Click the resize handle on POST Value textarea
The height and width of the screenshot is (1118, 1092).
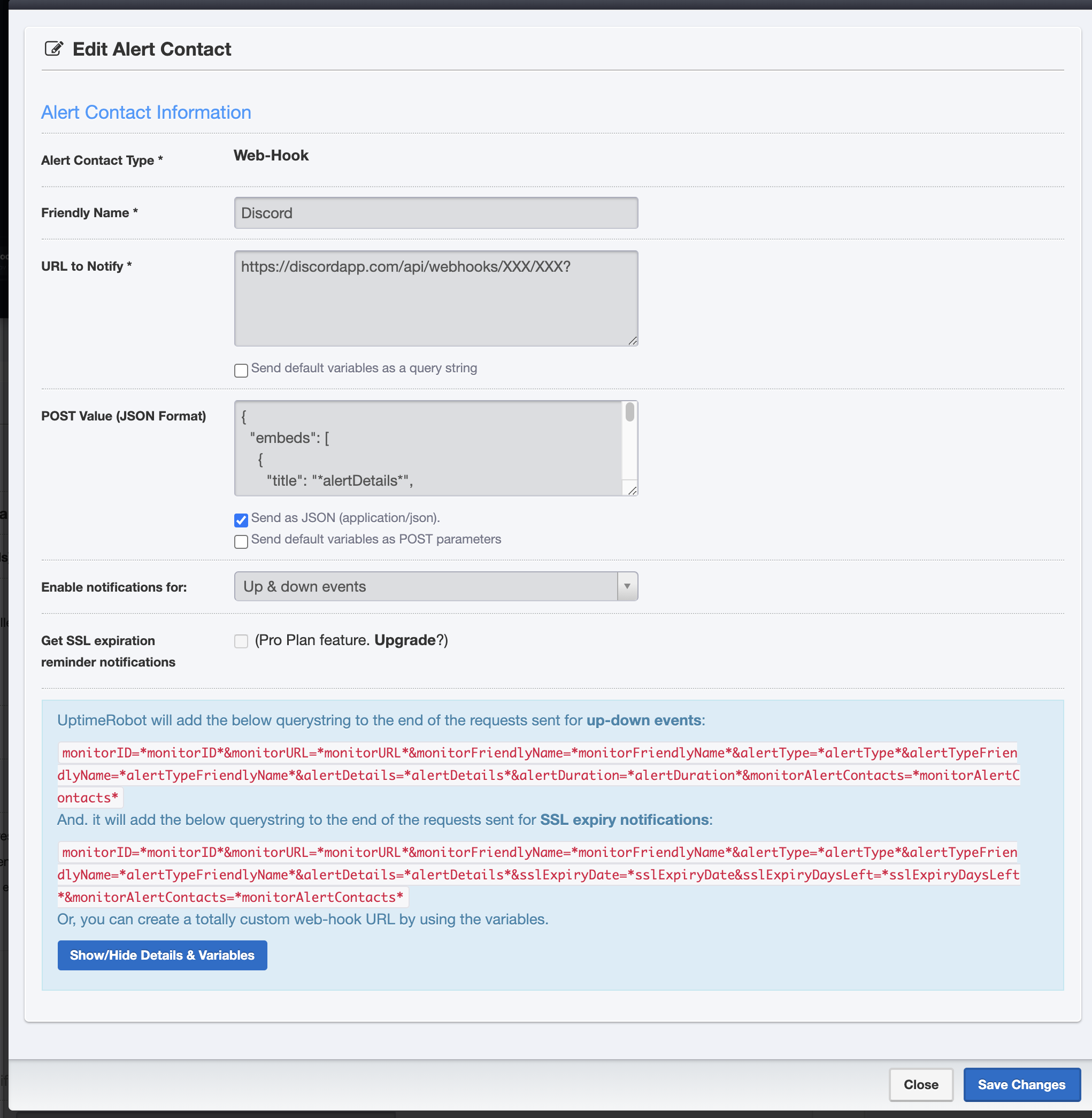[632, 490]
